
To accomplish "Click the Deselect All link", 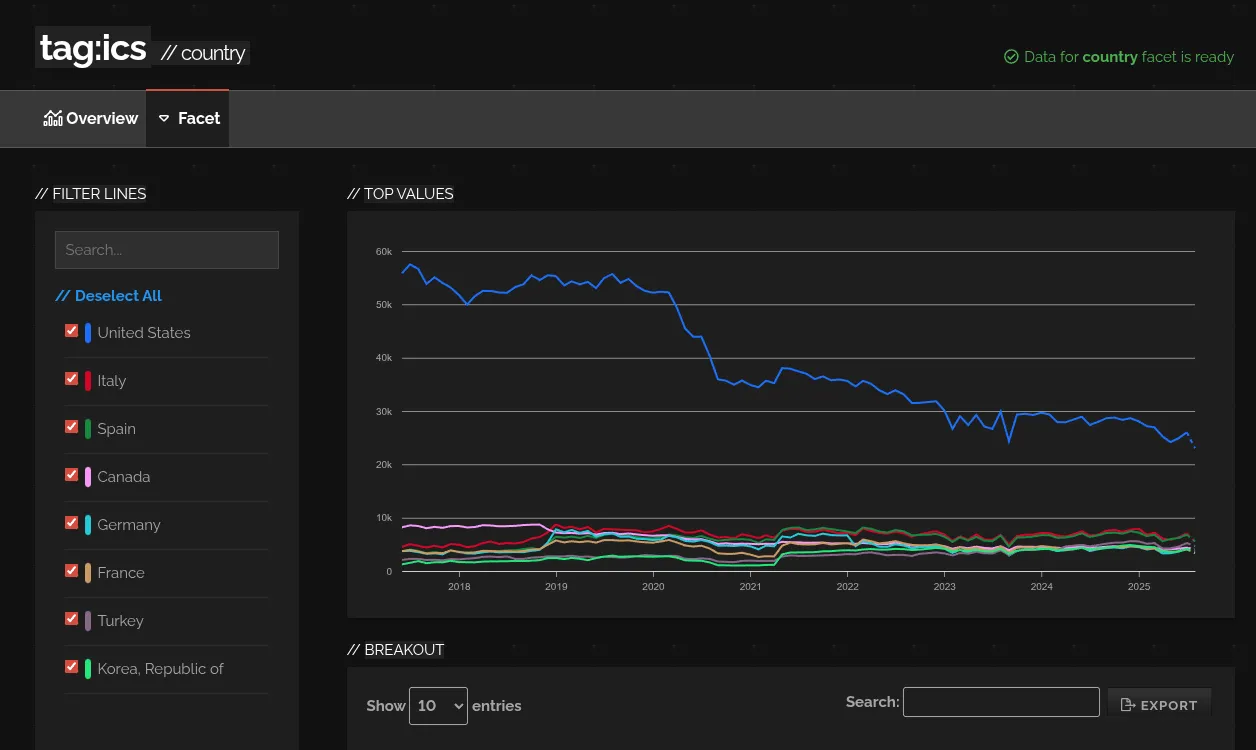I will (x=108, y=296).
